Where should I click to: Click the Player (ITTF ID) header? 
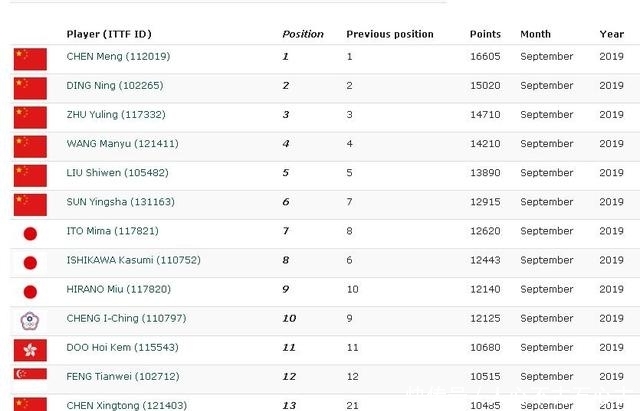click(109, 34)
